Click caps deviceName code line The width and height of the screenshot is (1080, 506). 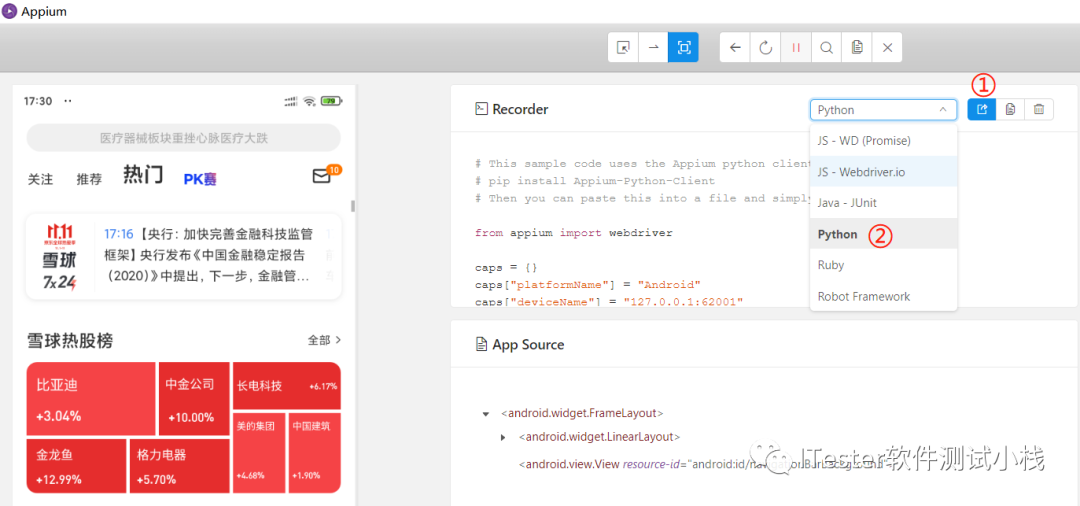(x=609, y=301)
